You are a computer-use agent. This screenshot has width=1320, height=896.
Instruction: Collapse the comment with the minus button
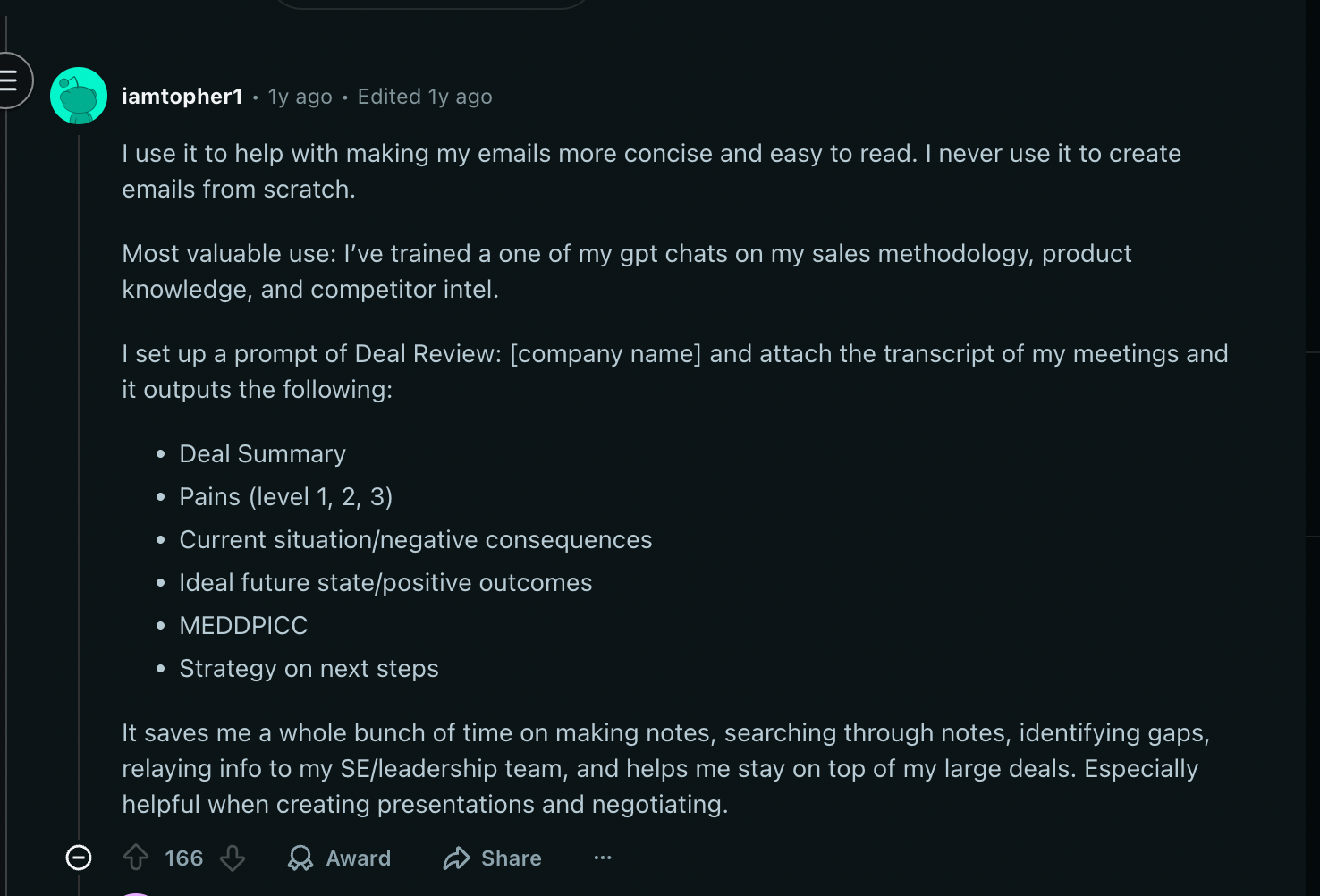tap(79, 858)
